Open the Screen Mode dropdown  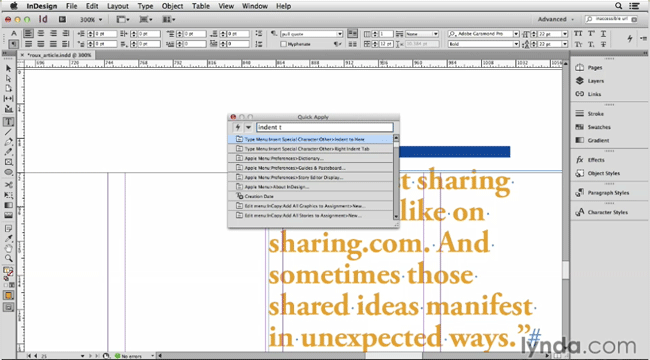point(146,19)
